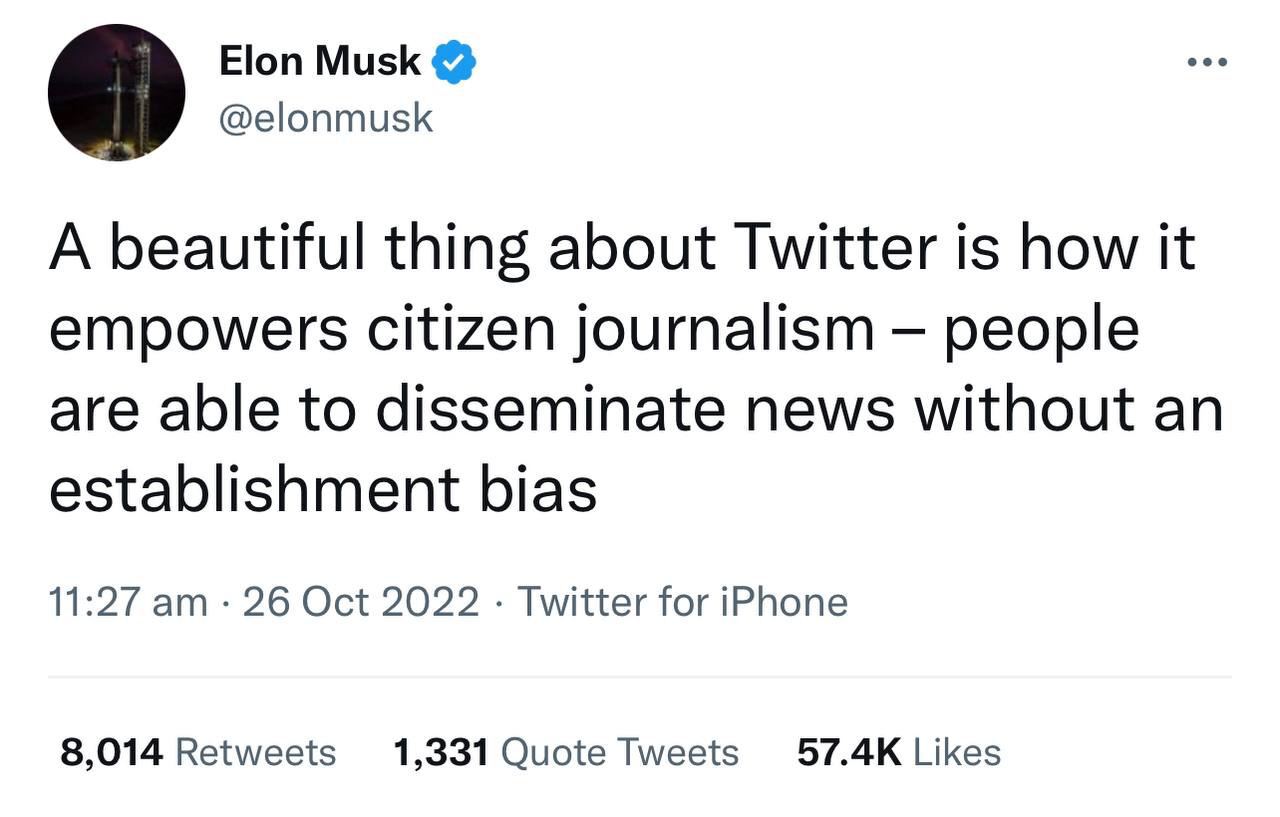Image resolution: width=1280 pixels, height=817 pixels.
Task: Click the Elon Musk display name
Action: [x=320, y=61]
